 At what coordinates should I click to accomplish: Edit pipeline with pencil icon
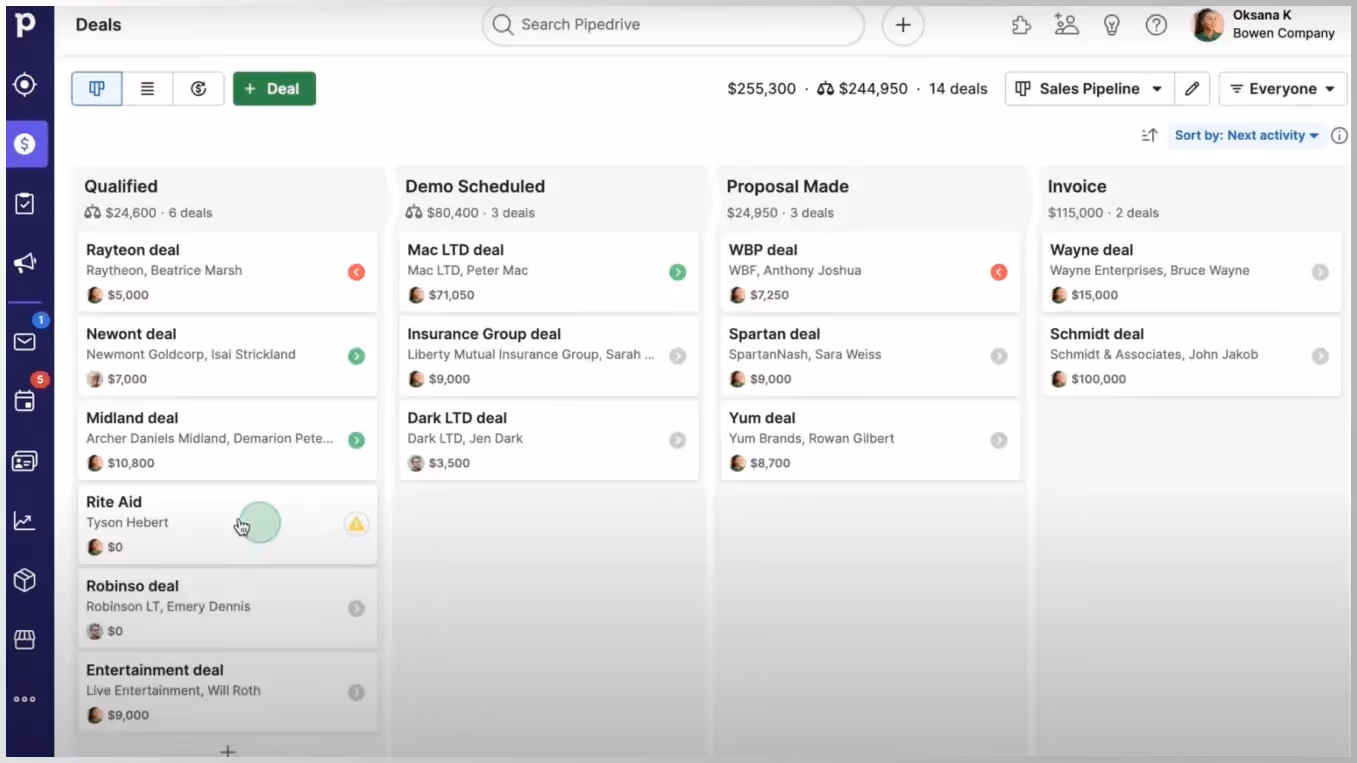pyautogui.click(x=1191, y=89)
